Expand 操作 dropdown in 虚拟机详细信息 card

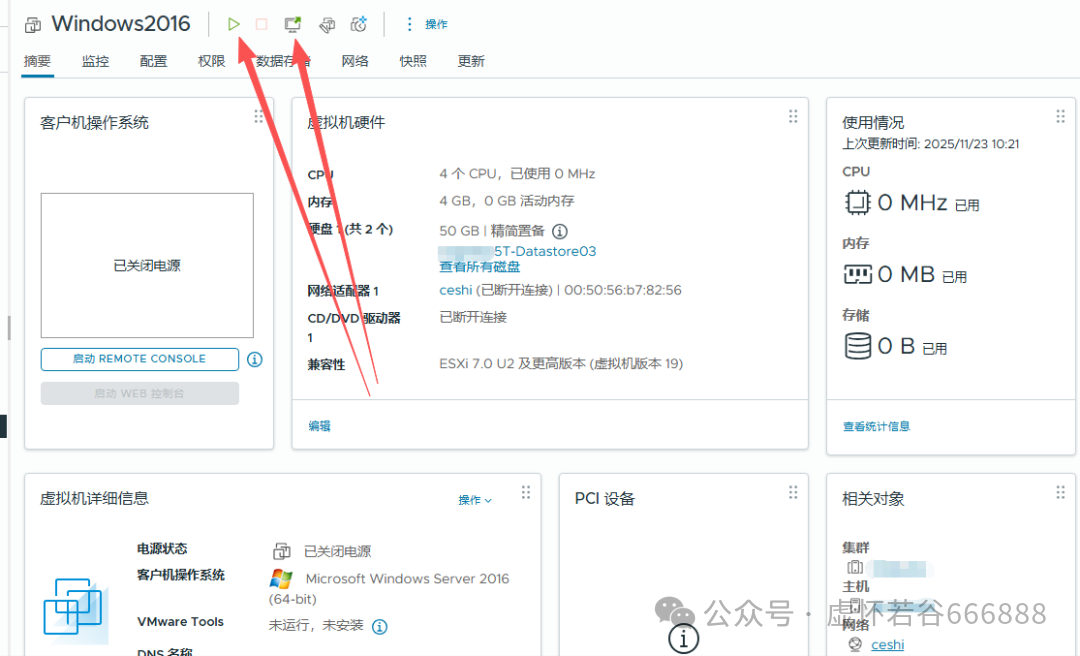[x=475, y=500]
